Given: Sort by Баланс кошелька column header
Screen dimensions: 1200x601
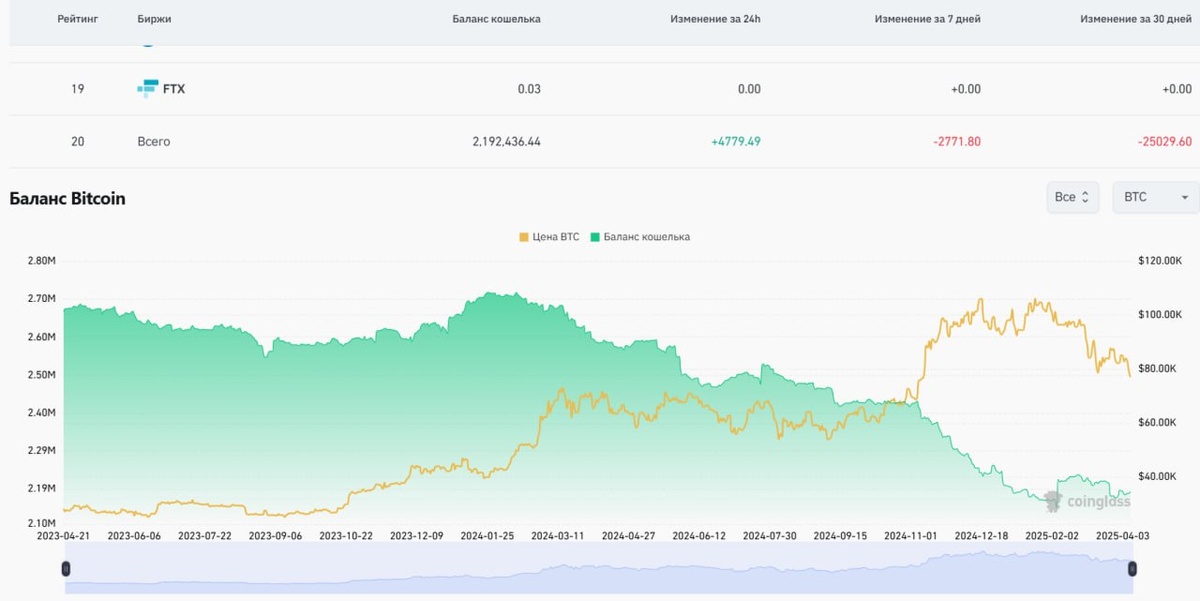Looking at the screenshot, I should pos(496,19).
